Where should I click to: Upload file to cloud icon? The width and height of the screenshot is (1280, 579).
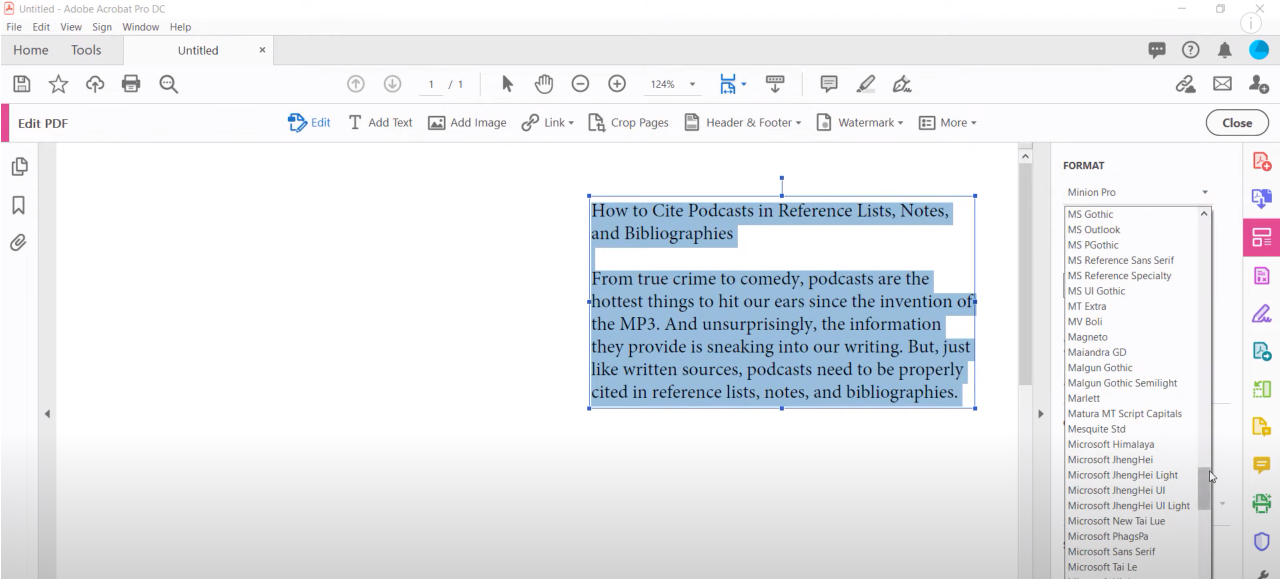click(95, 85)
